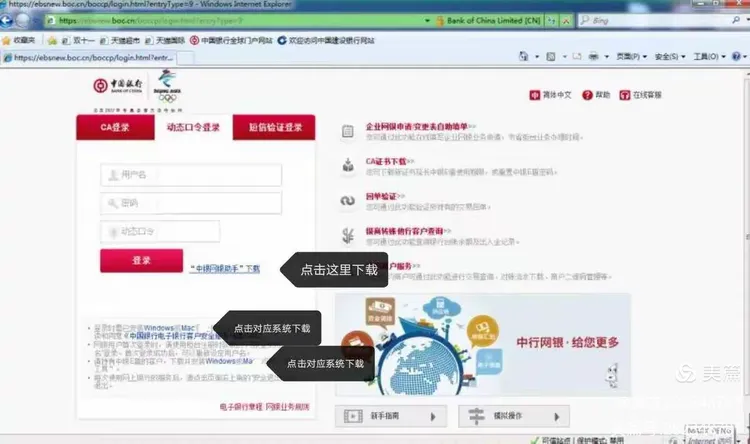Open the 网银业务规则 footer link

pos(287,407)
